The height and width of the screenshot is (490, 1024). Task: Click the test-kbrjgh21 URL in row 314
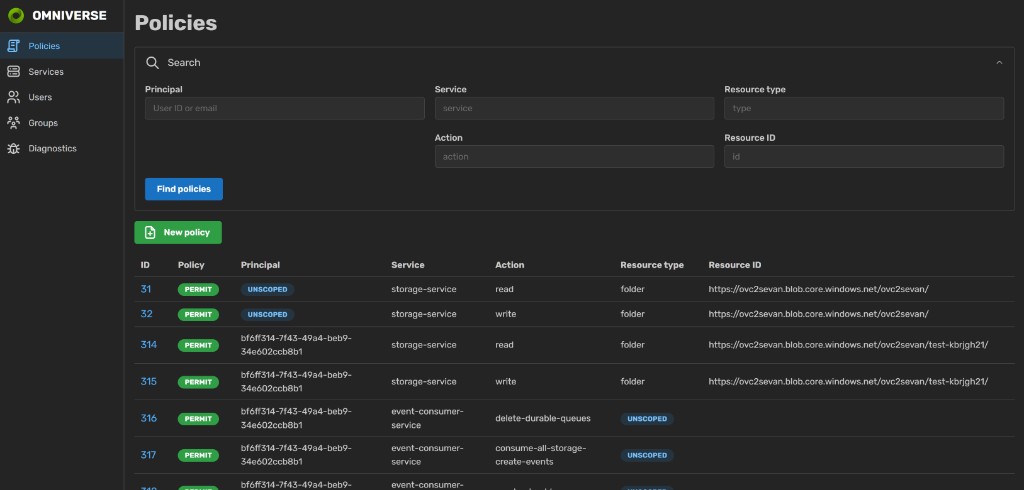click(x=848, y=344)
